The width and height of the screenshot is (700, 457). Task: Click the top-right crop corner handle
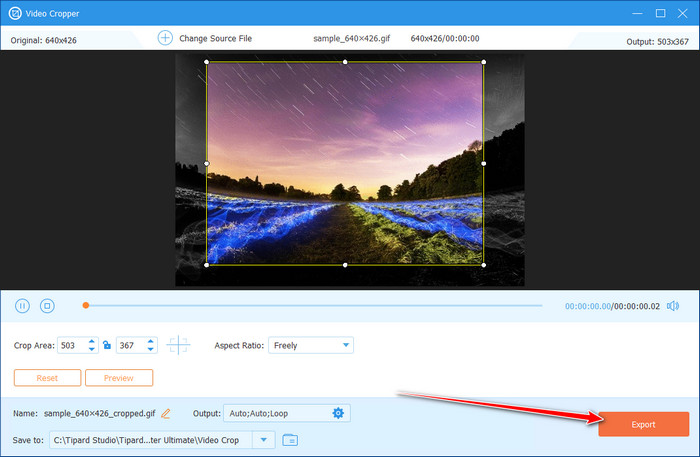(x=483, y=62)
